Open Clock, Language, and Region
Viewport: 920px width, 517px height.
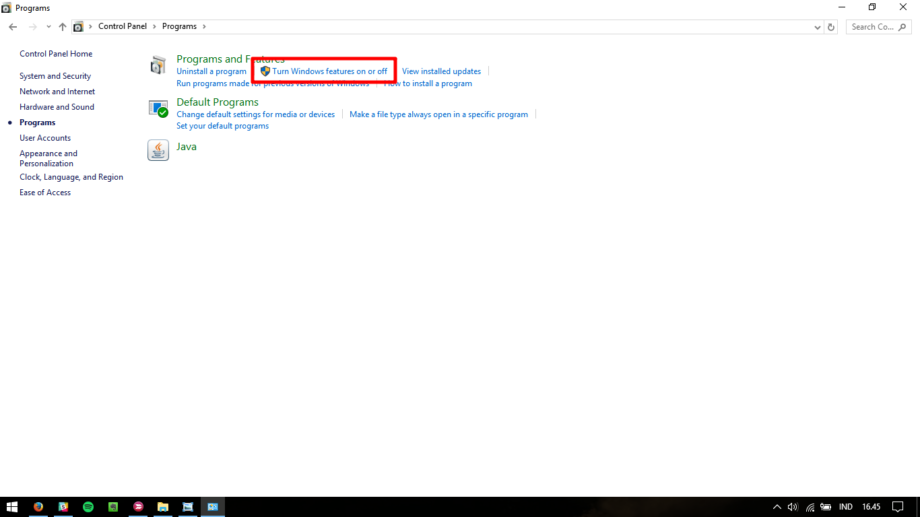point(71,177)
